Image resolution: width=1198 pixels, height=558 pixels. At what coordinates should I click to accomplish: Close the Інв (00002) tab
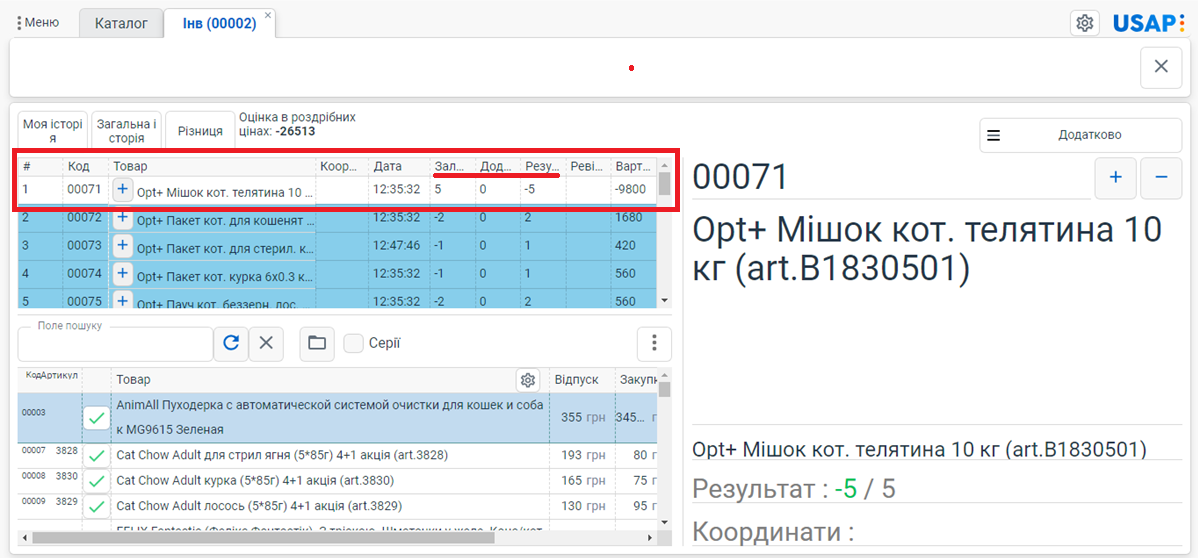pos(267,15)
